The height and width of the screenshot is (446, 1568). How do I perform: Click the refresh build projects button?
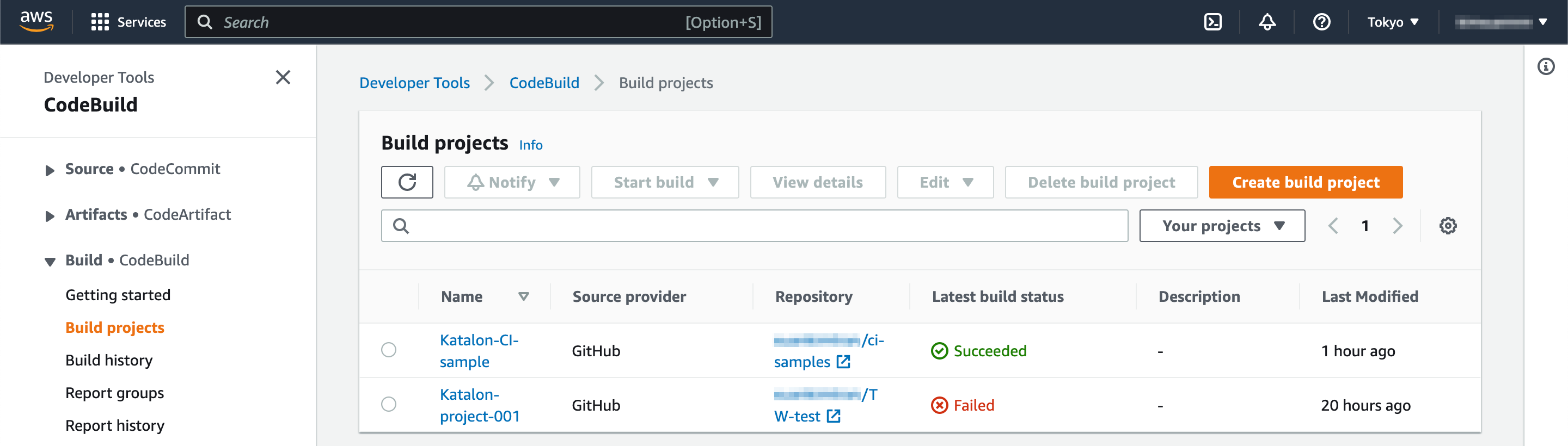click(407, 182)
